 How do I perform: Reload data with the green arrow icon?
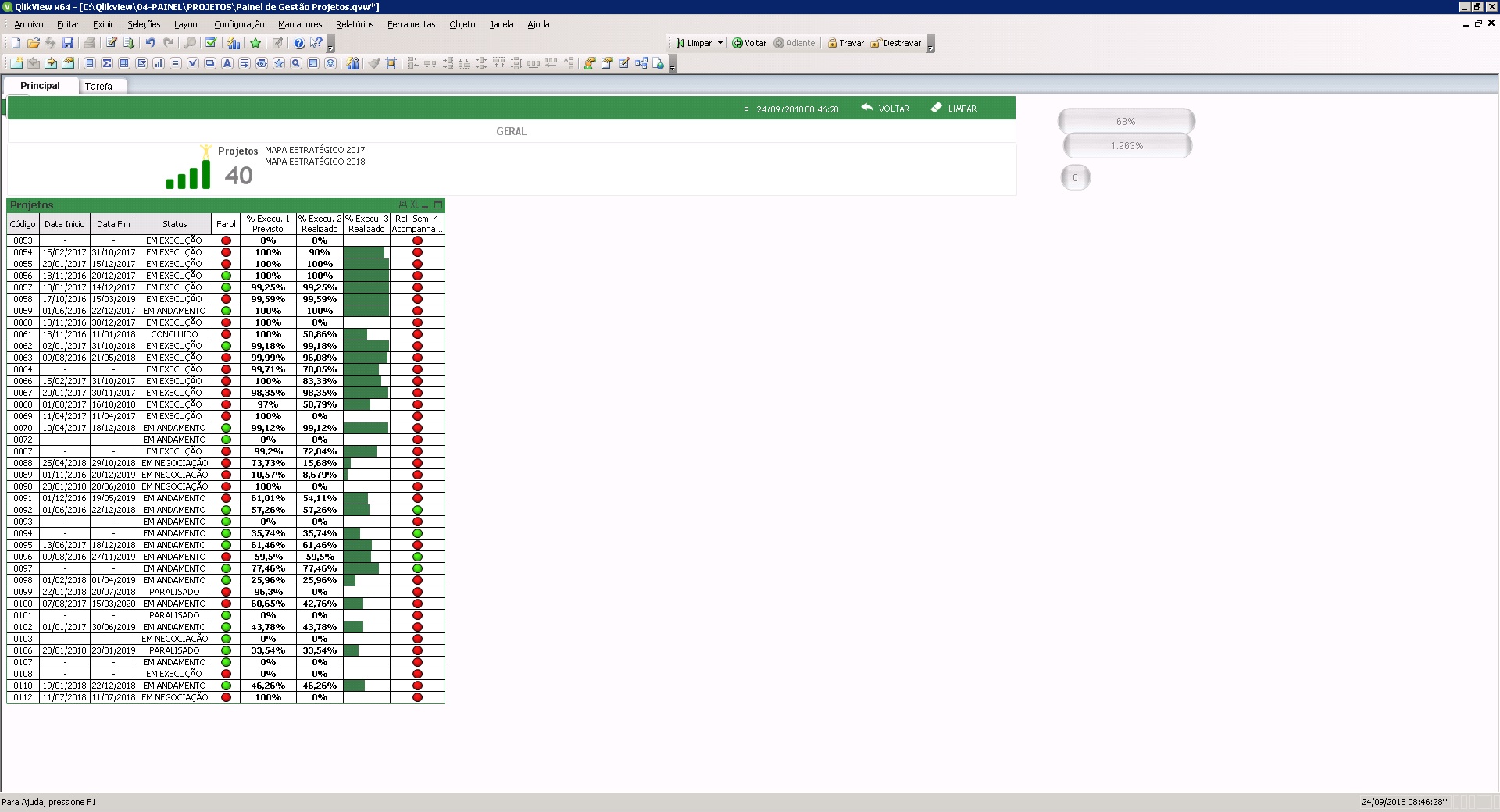coord(129,43)
